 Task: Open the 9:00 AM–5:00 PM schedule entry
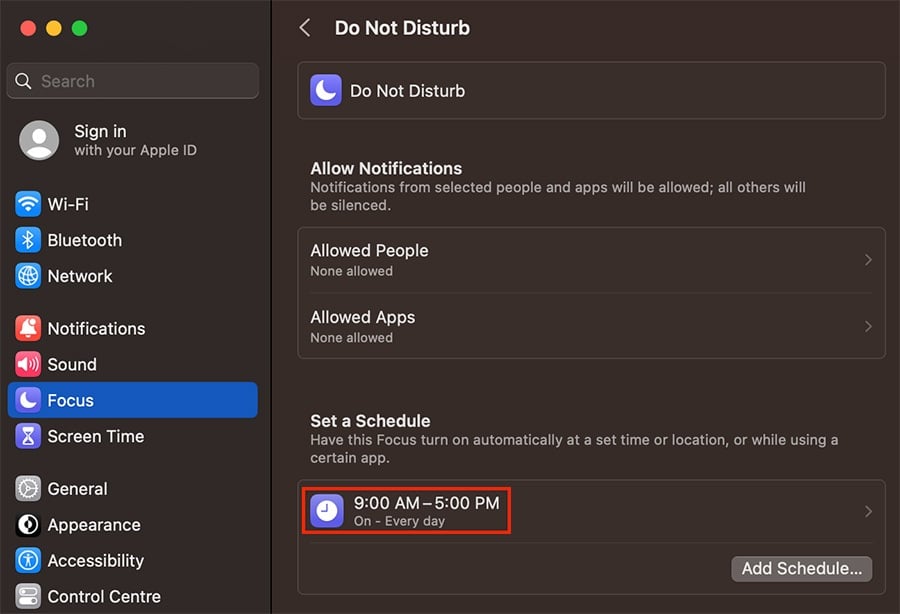coord(430,510)
